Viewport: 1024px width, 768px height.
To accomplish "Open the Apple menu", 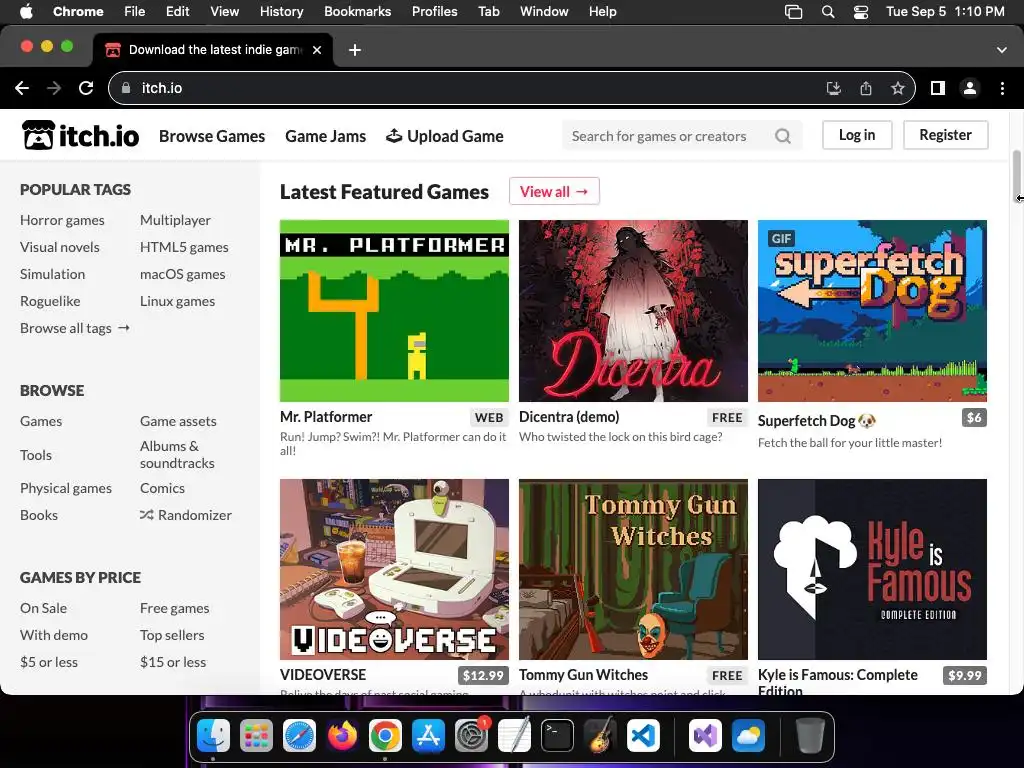I will 26,12.
